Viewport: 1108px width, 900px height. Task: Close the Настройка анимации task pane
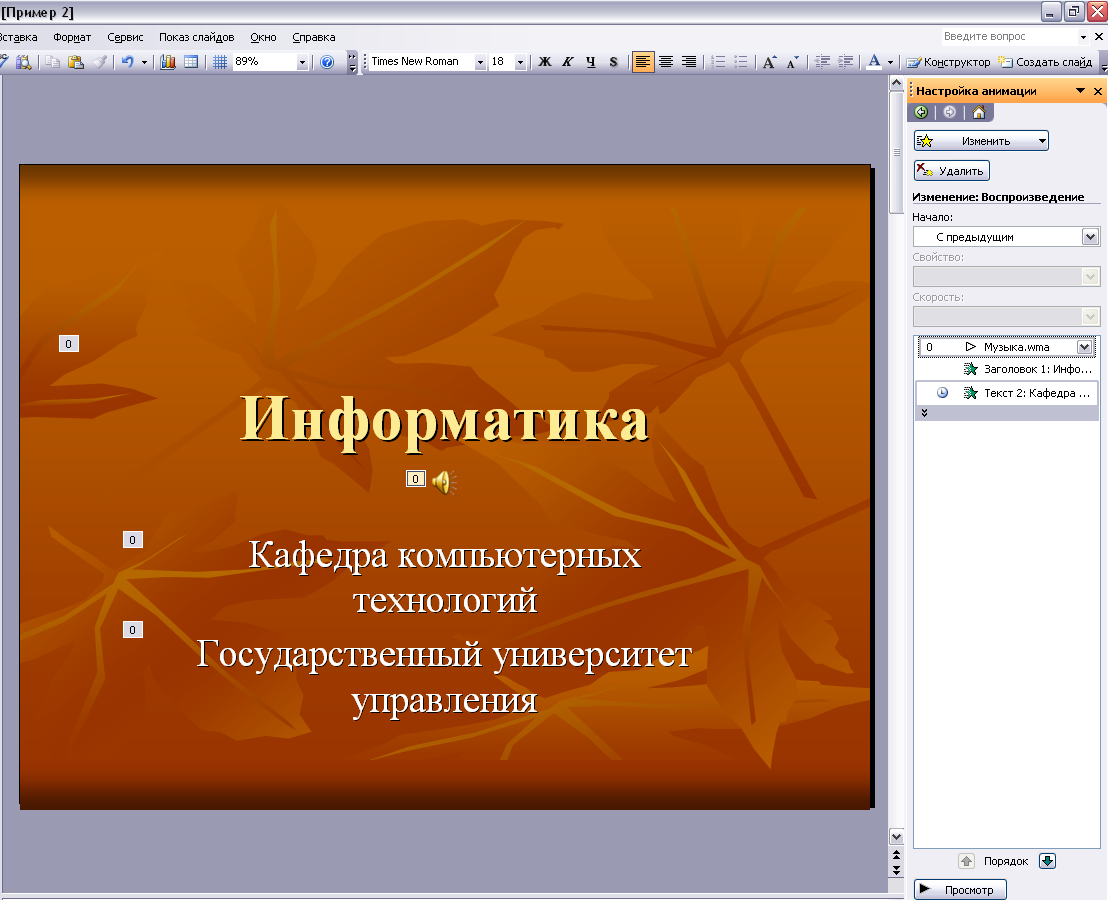coord(1098,91)
